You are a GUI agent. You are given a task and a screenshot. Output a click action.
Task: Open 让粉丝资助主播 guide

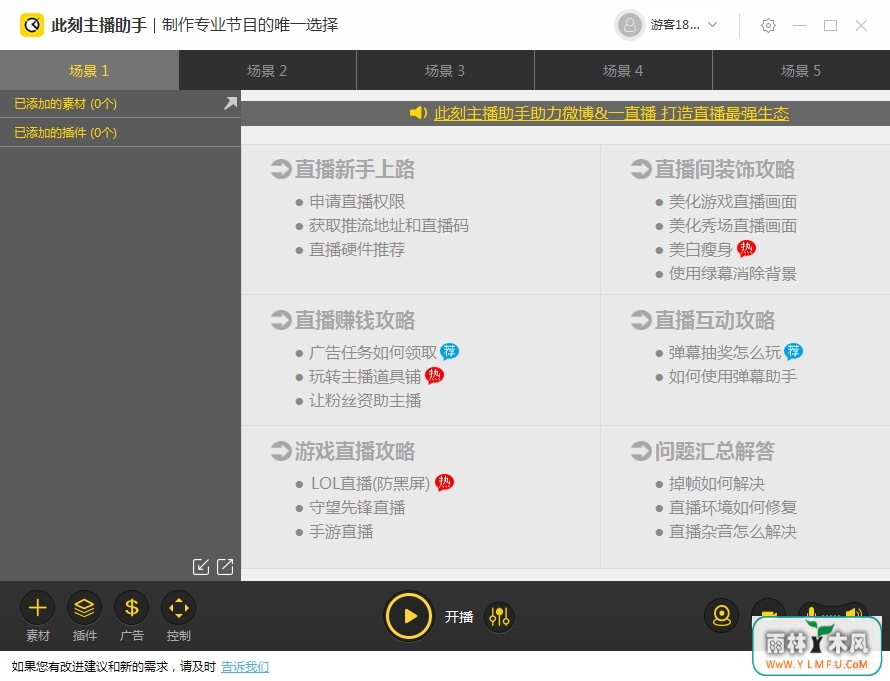[365, 400]
